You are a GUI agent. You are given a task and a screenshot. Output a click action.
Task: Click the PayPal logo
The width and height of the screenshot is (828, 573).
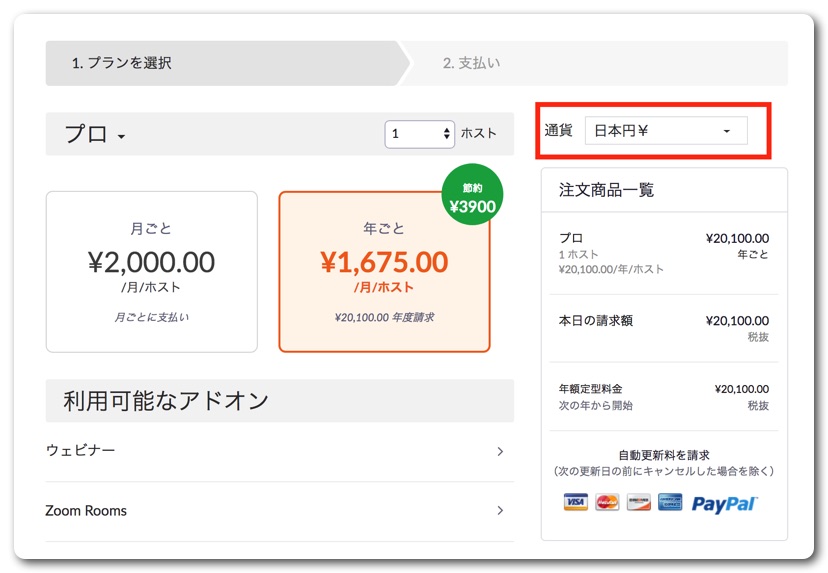point(725,503)
